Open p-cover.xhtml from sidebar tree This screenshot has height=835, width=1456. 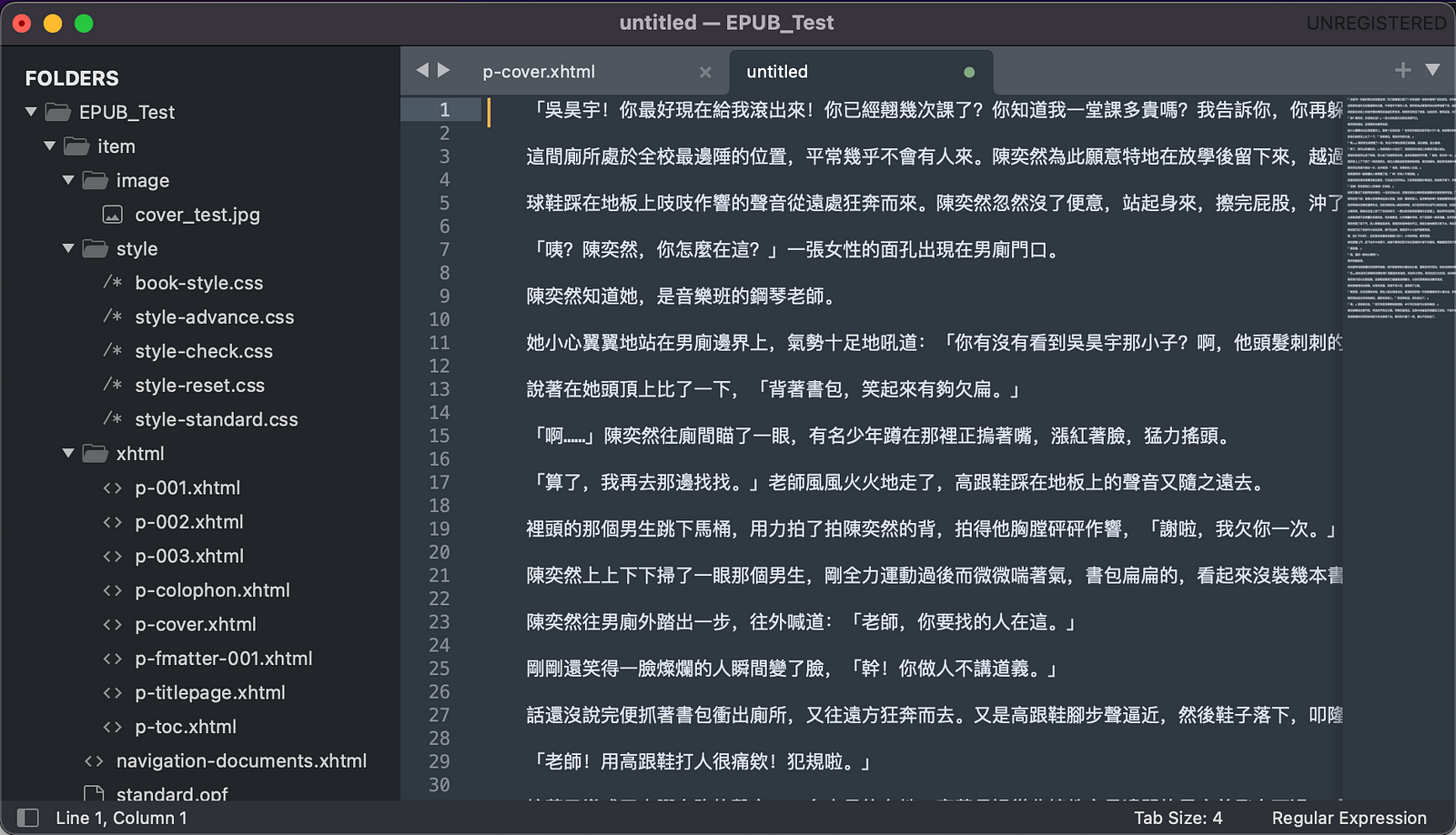[196, 624]
